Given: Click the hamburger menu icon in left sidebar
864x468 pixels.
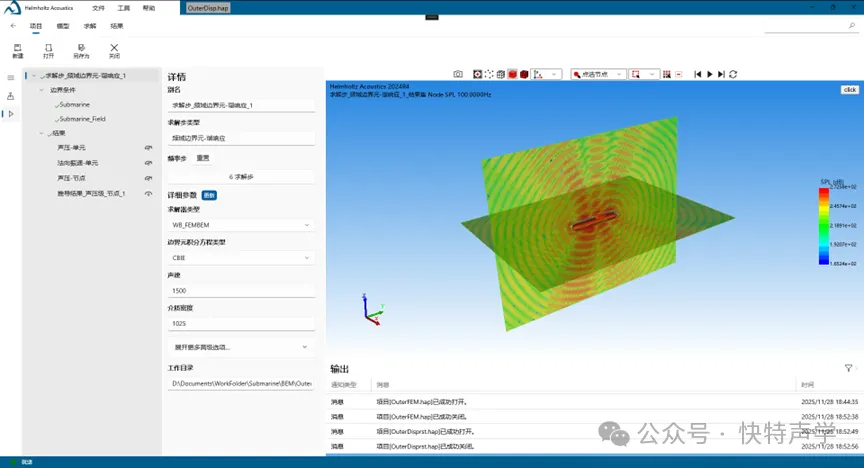Looking at the screenshot, I should pos(11,77).
